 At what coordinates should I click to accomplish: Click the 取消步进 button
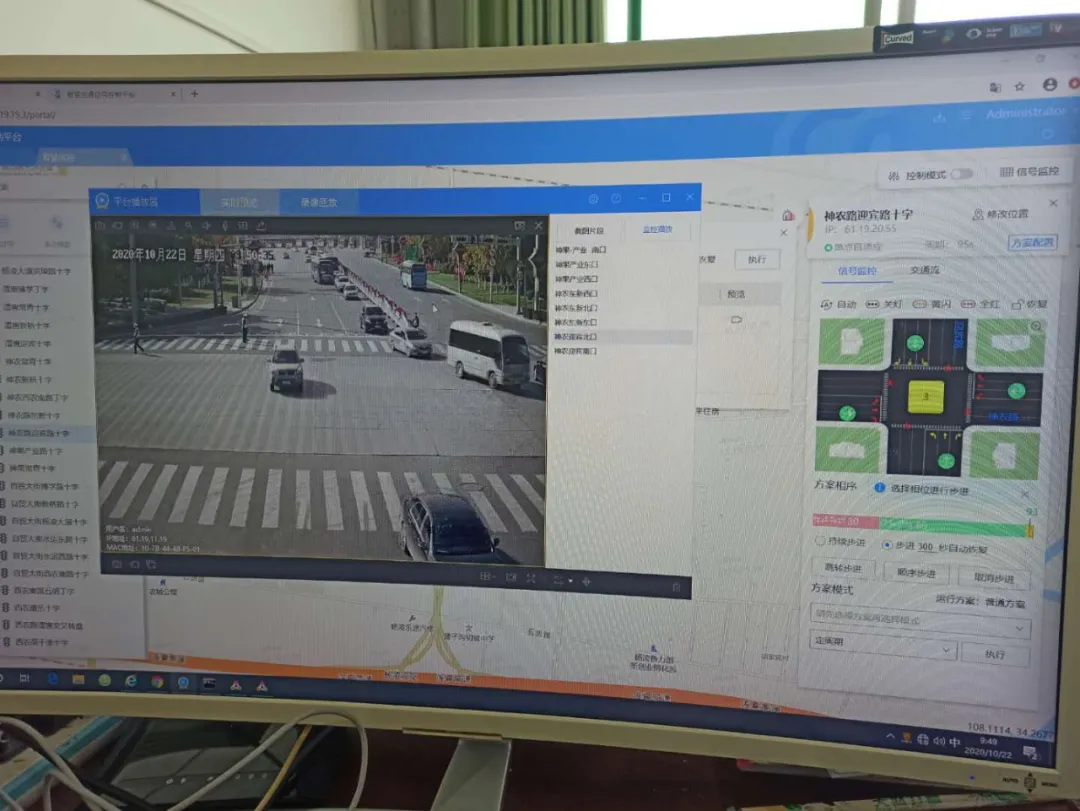click(x=993, y=578)
